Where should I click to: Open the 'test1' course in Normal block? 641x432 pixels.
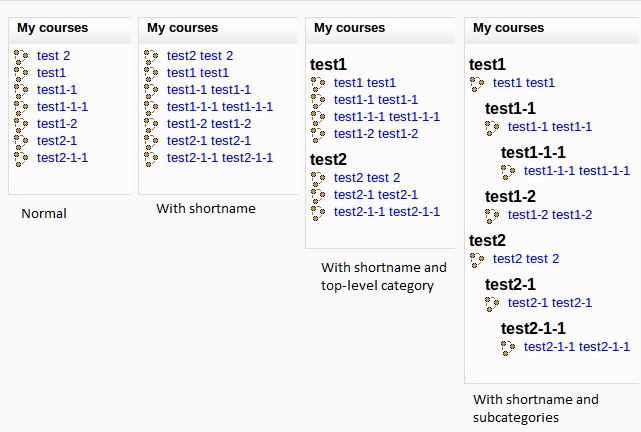[x=51, y=72]
